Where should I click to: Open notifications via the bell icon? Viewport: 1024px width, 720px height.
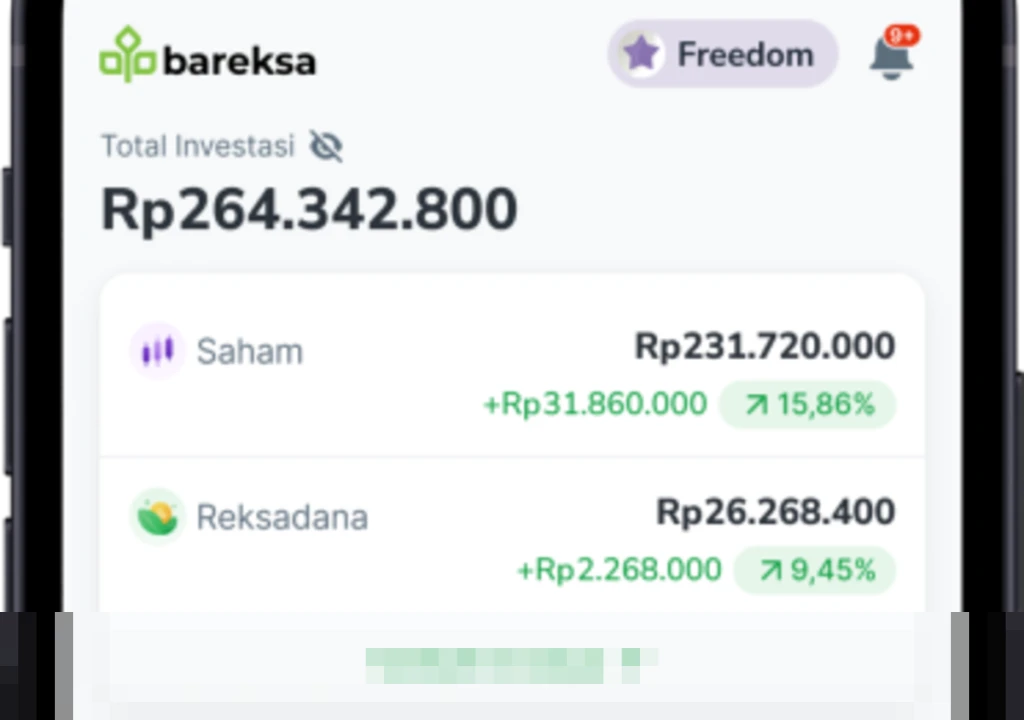click(x=890, y=58)
